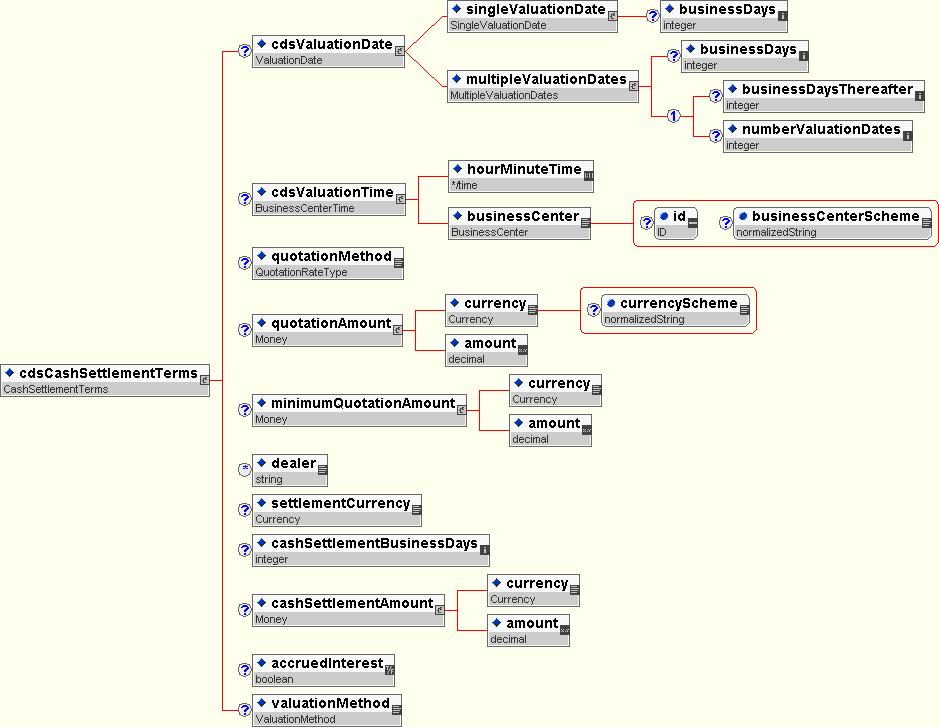
Task: Click the question mark beside valuationMethod
Action: pyautogui.click(x=244, y=710)
